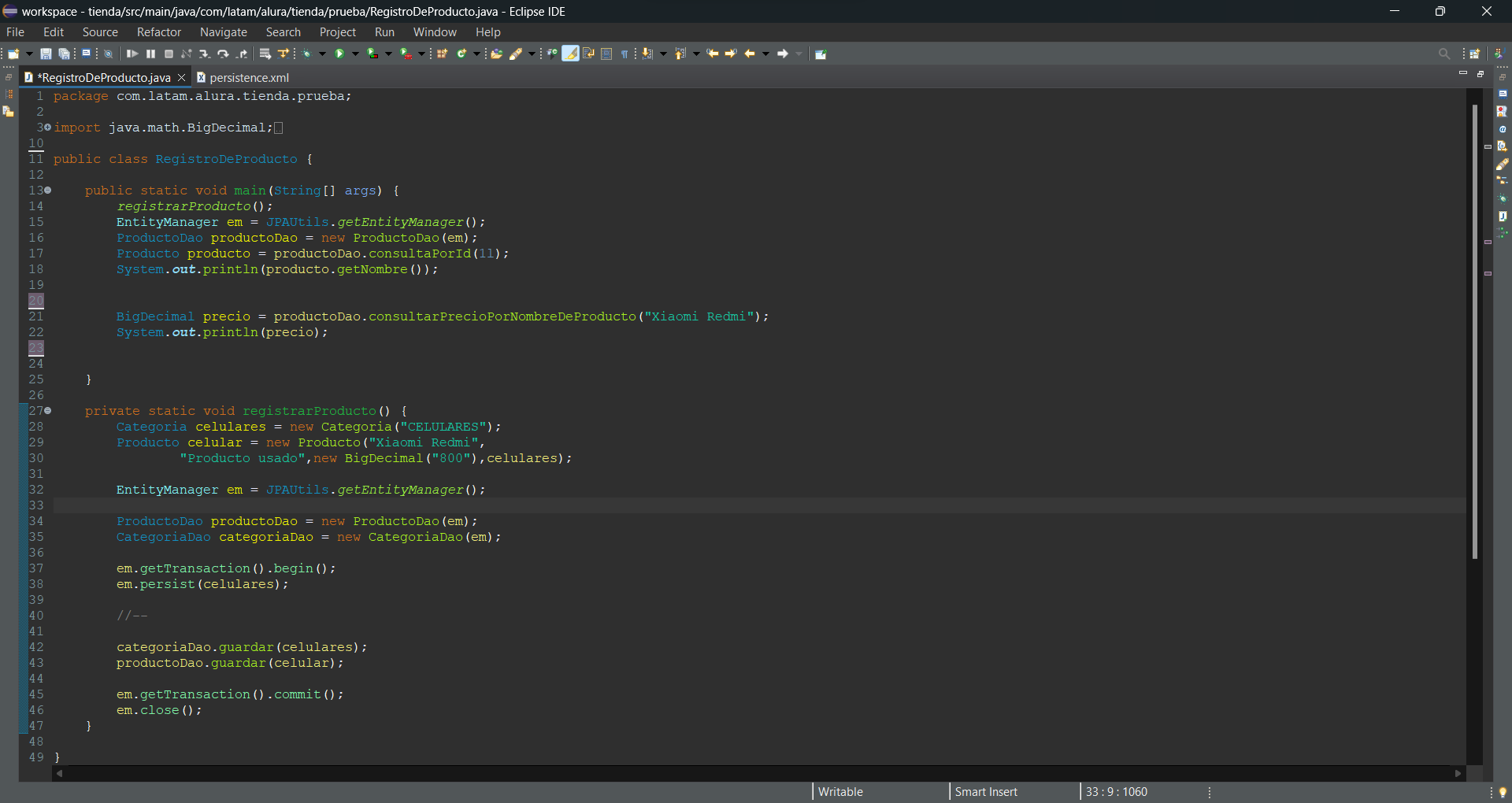Maximize the editor area

pos(1480,74)
